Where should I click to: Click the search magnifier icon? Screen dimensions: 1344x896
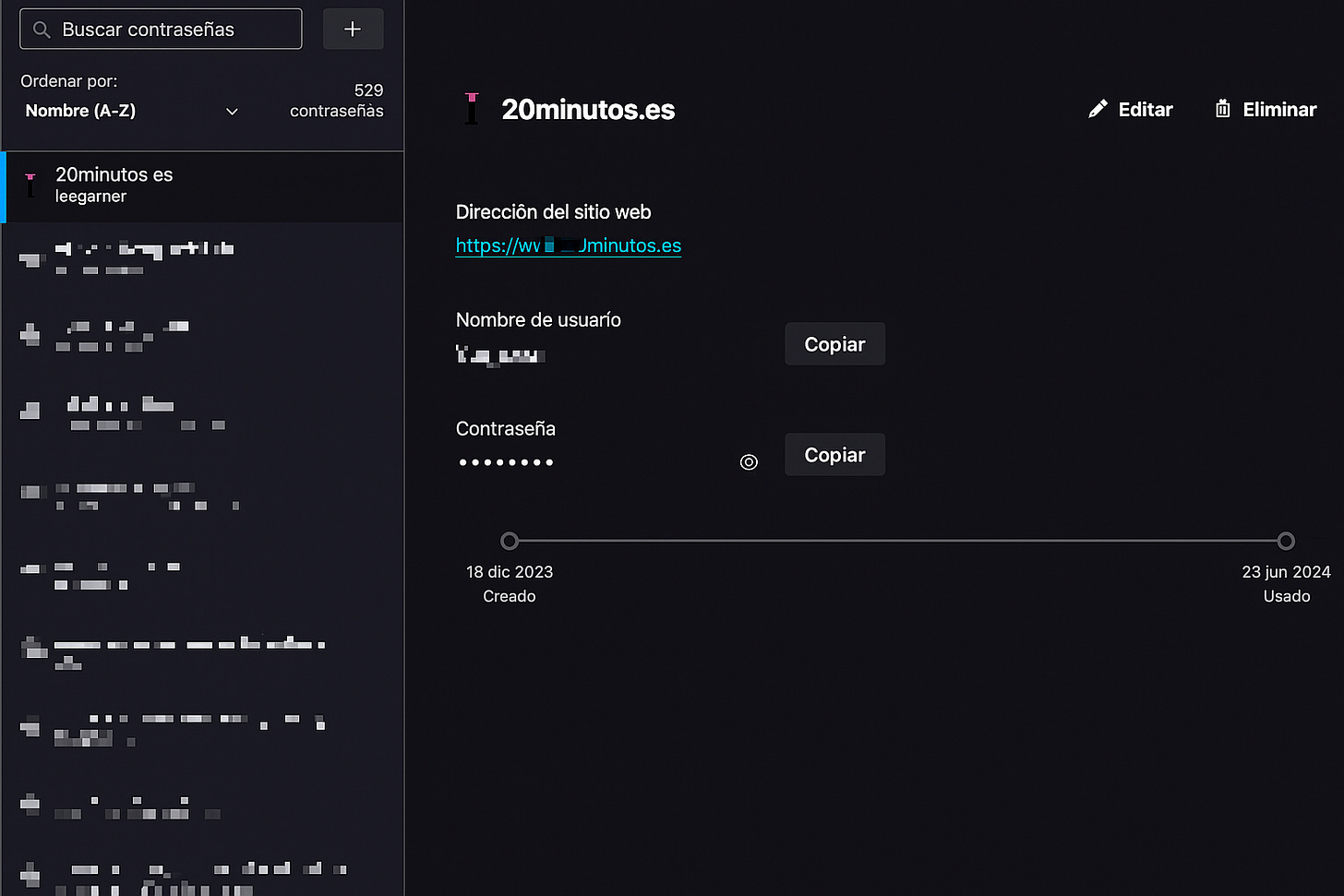[x=42, y=30]
